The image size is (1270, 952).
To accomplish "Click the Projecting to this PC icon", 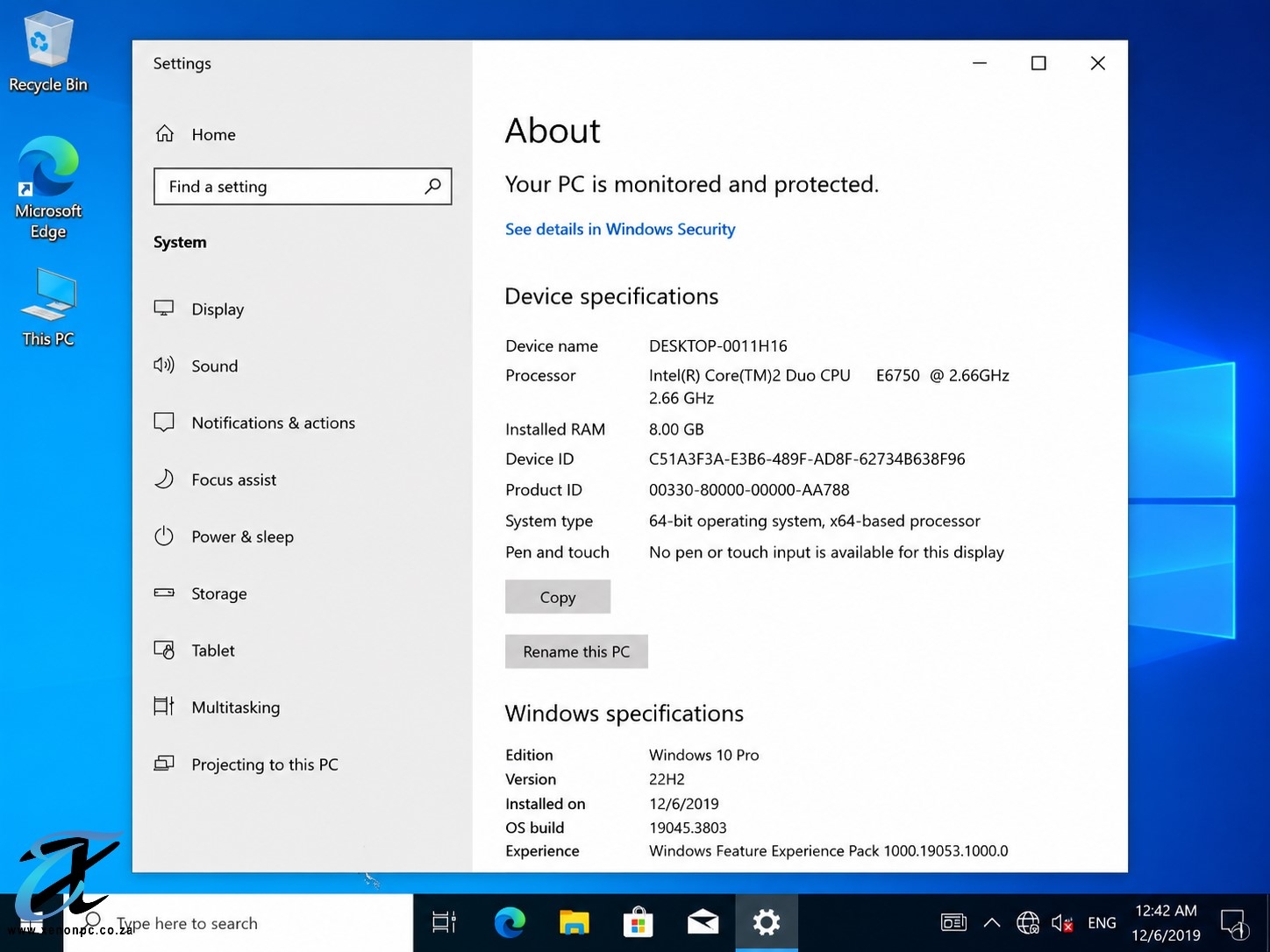I will click(164, 764).
